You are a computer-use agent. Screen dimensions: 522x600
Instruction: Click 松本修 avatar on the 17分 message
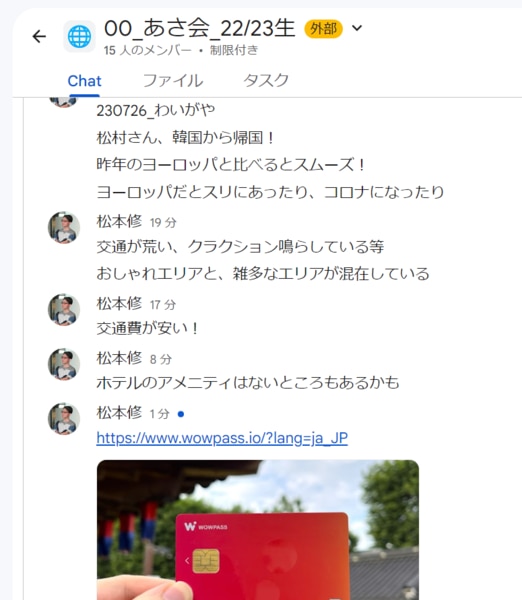[64, 310]
